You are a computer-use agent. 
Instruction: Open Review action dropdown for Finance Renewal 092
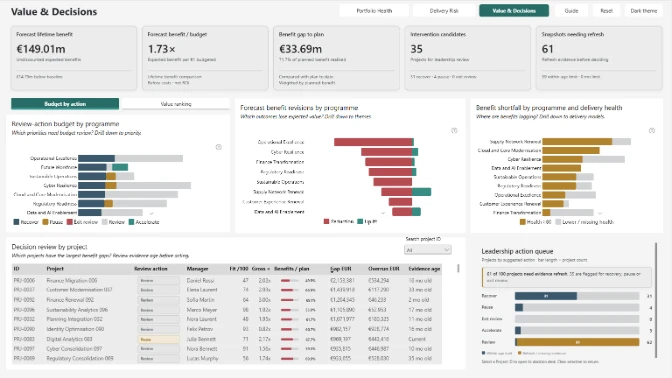[x=158, y=300]
